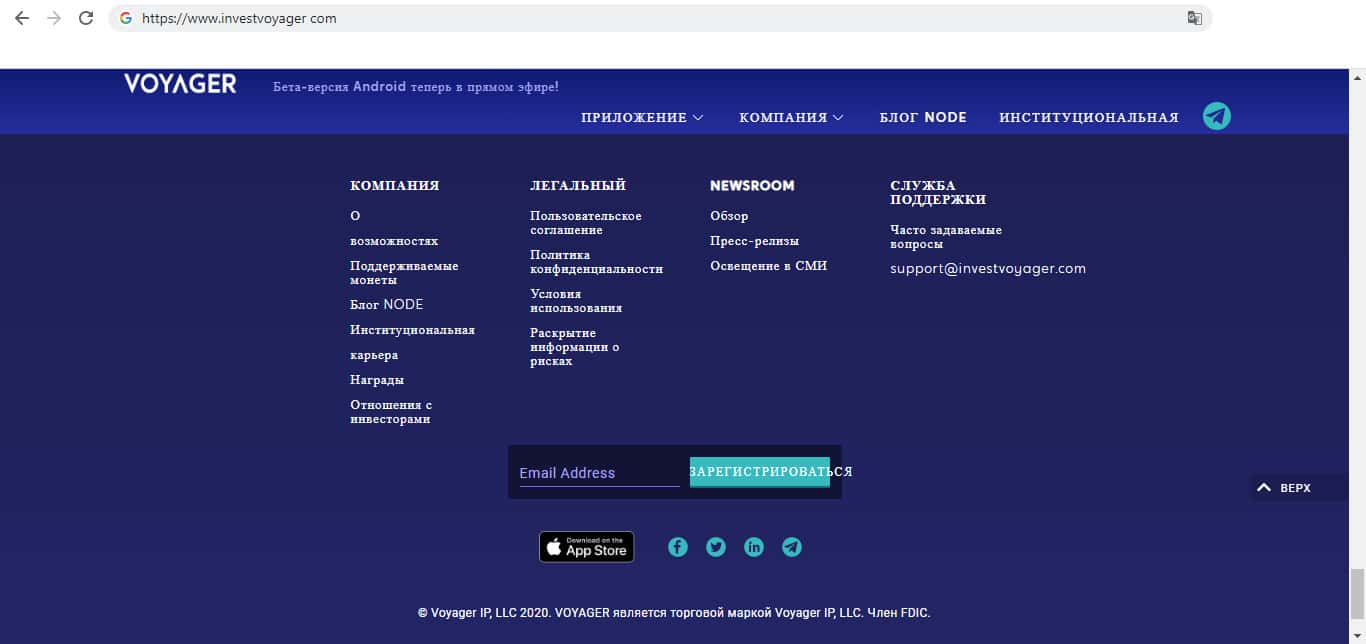Click the ЛЕГАЛЬНЫЙ footer column heading
Viewport: 1366px width, 644px height.
pos(578,186)
